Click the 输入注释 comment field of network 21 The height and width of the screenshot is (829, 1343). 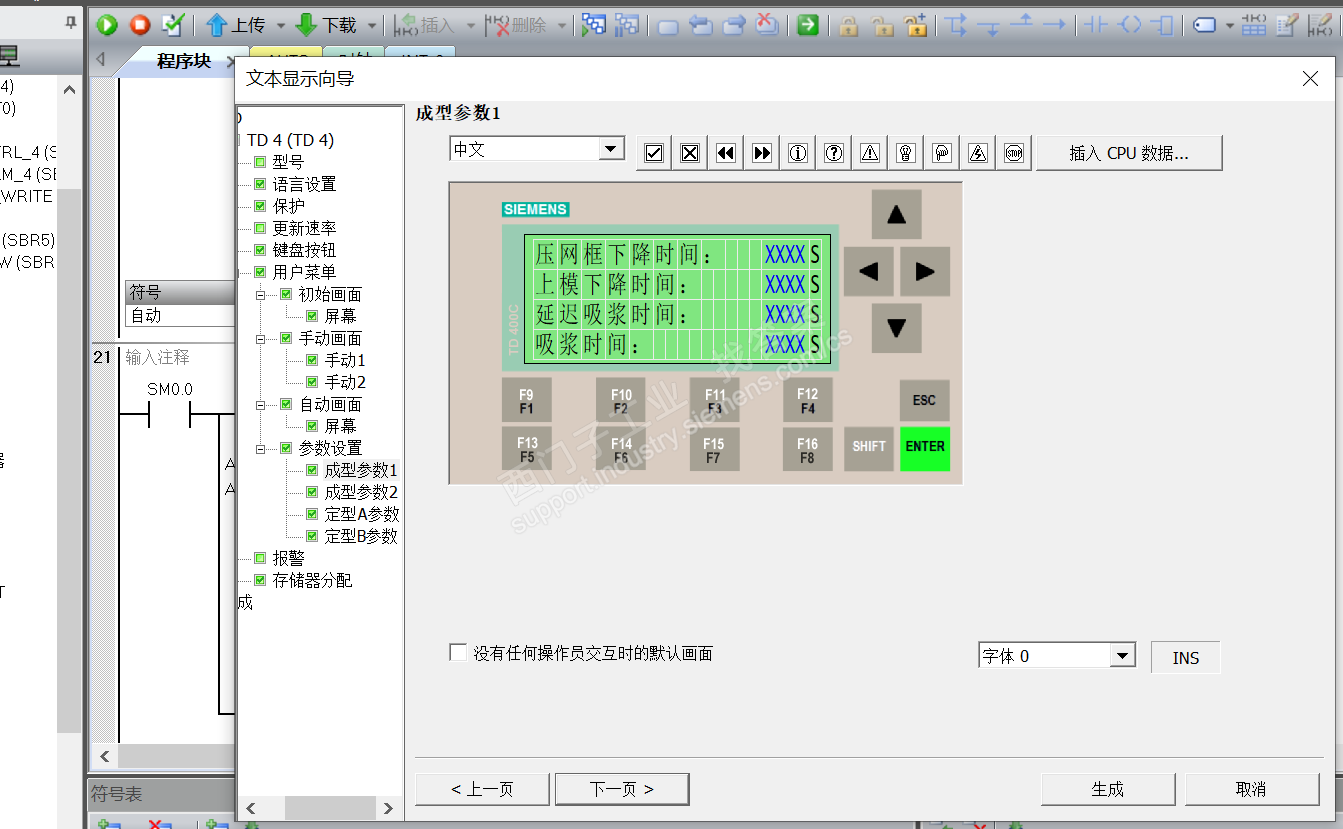[x=158, y=357]
